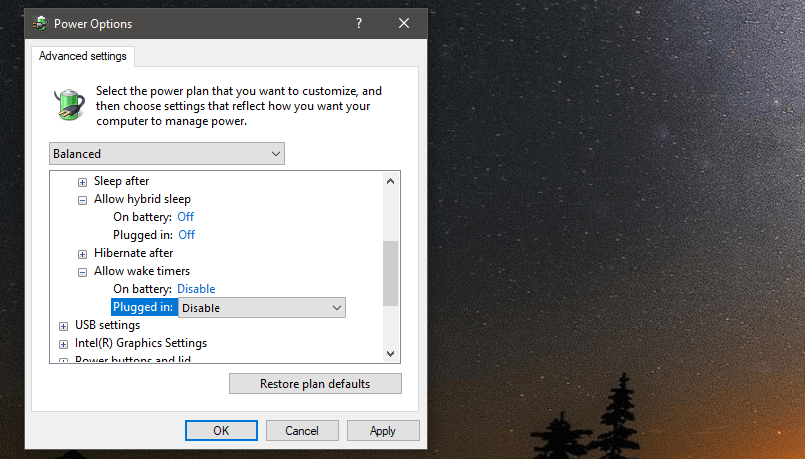The width and height of the screenshot is (805, 459).
Task: Click the Apply button
Action: pos(383,430)
